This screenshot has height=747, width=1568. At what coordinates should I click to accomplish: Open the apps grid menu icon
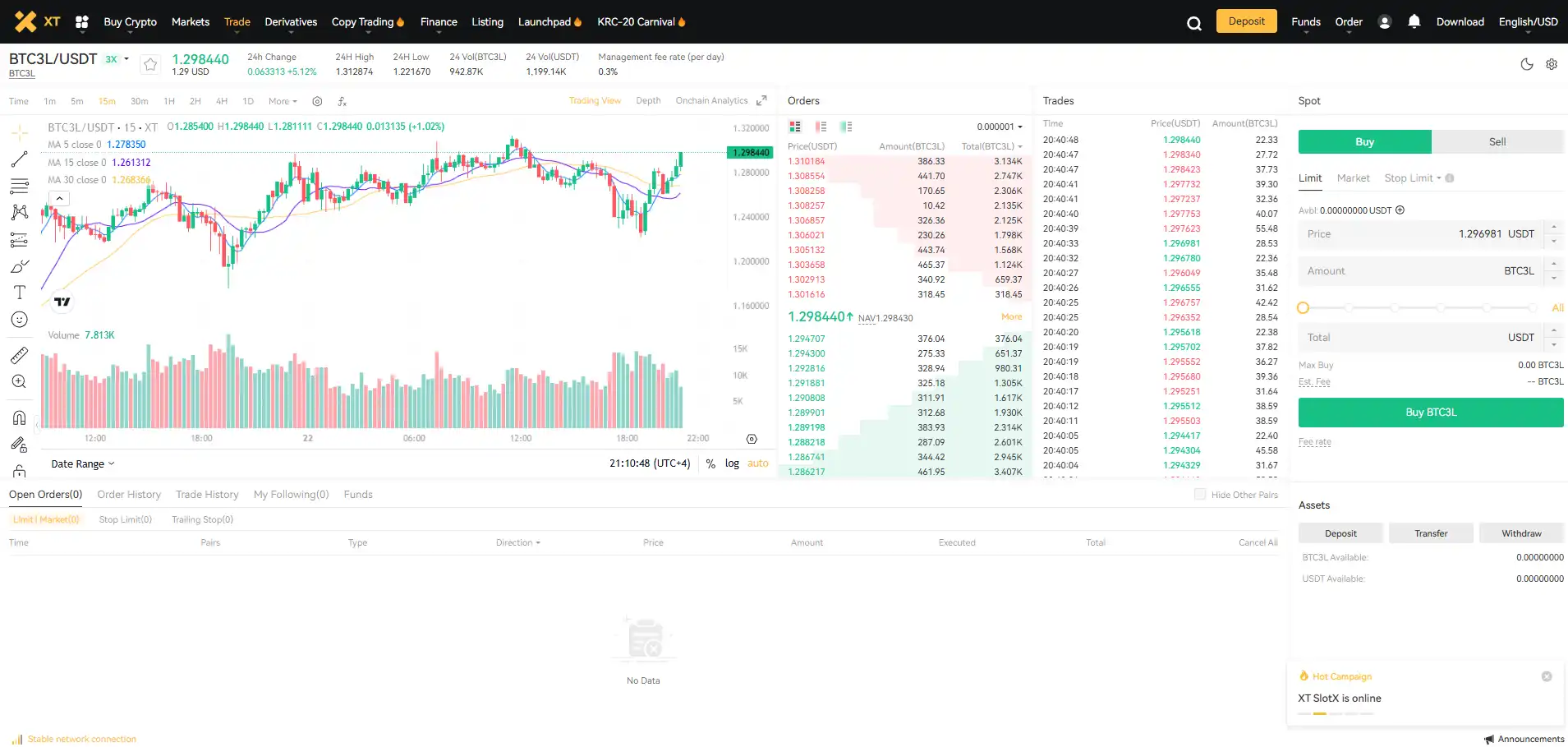tap(82, 22)
